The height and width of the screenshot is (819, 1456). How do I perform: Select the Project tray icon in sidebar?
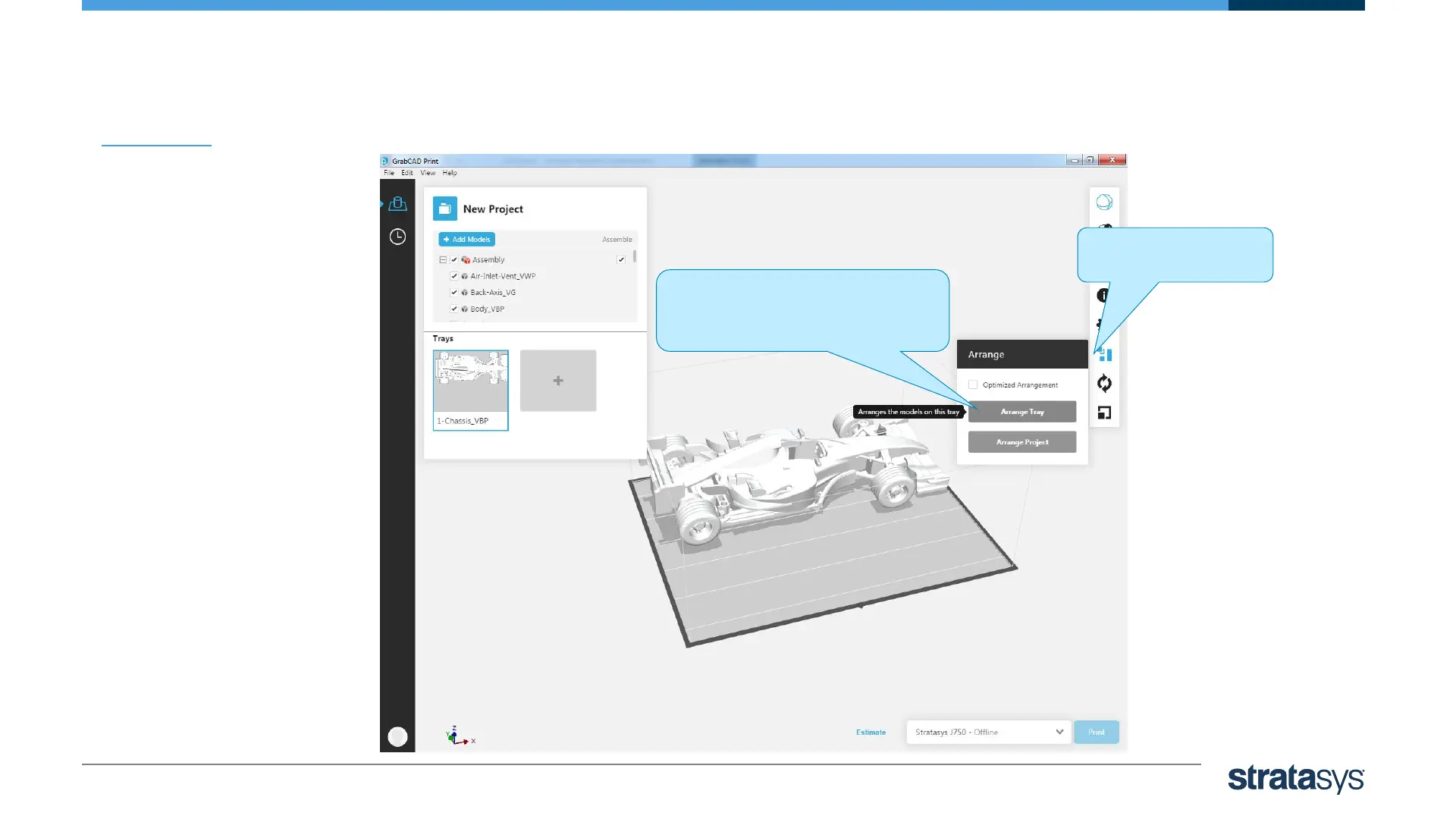[397, 204]
